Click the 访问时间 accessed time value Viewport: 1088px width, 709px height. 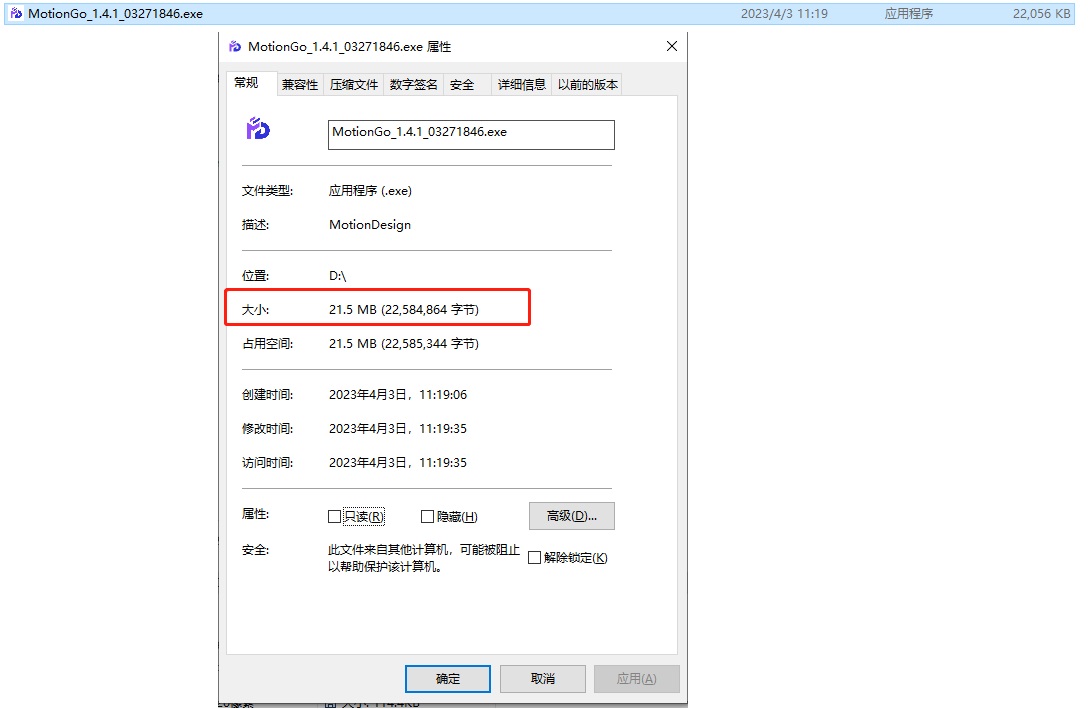[398, 463]
